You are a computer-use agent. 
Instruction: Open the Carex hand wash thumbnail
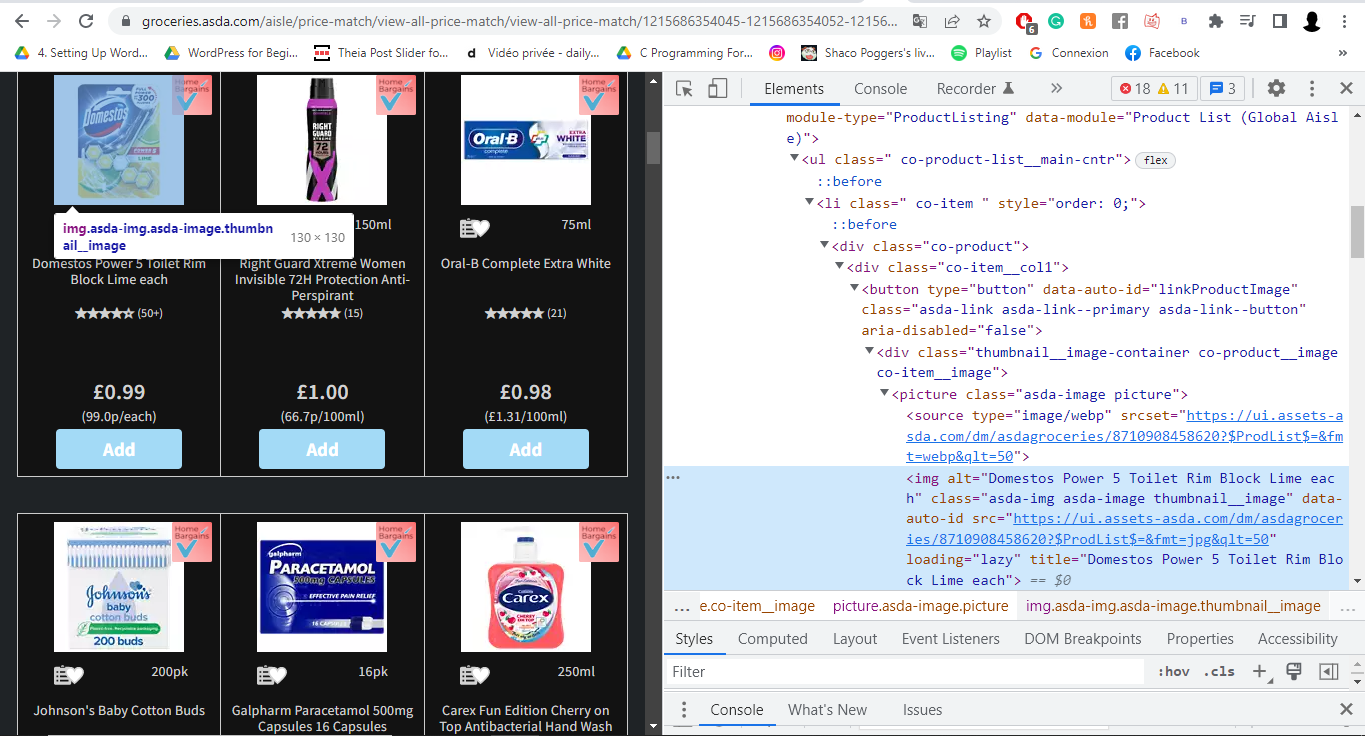pos(526,587)
